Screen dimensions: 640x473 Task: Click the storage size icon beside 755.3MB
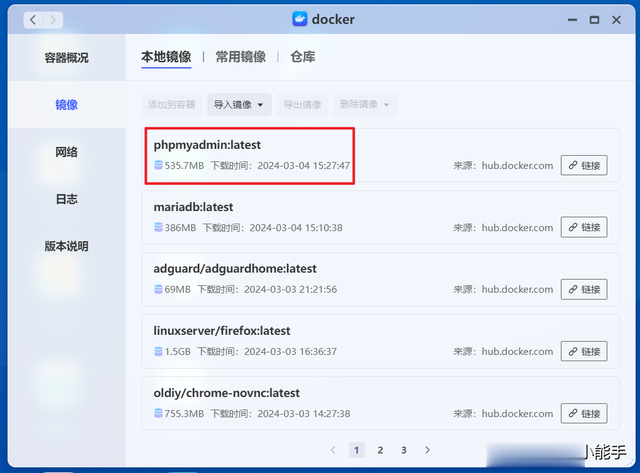158,413
